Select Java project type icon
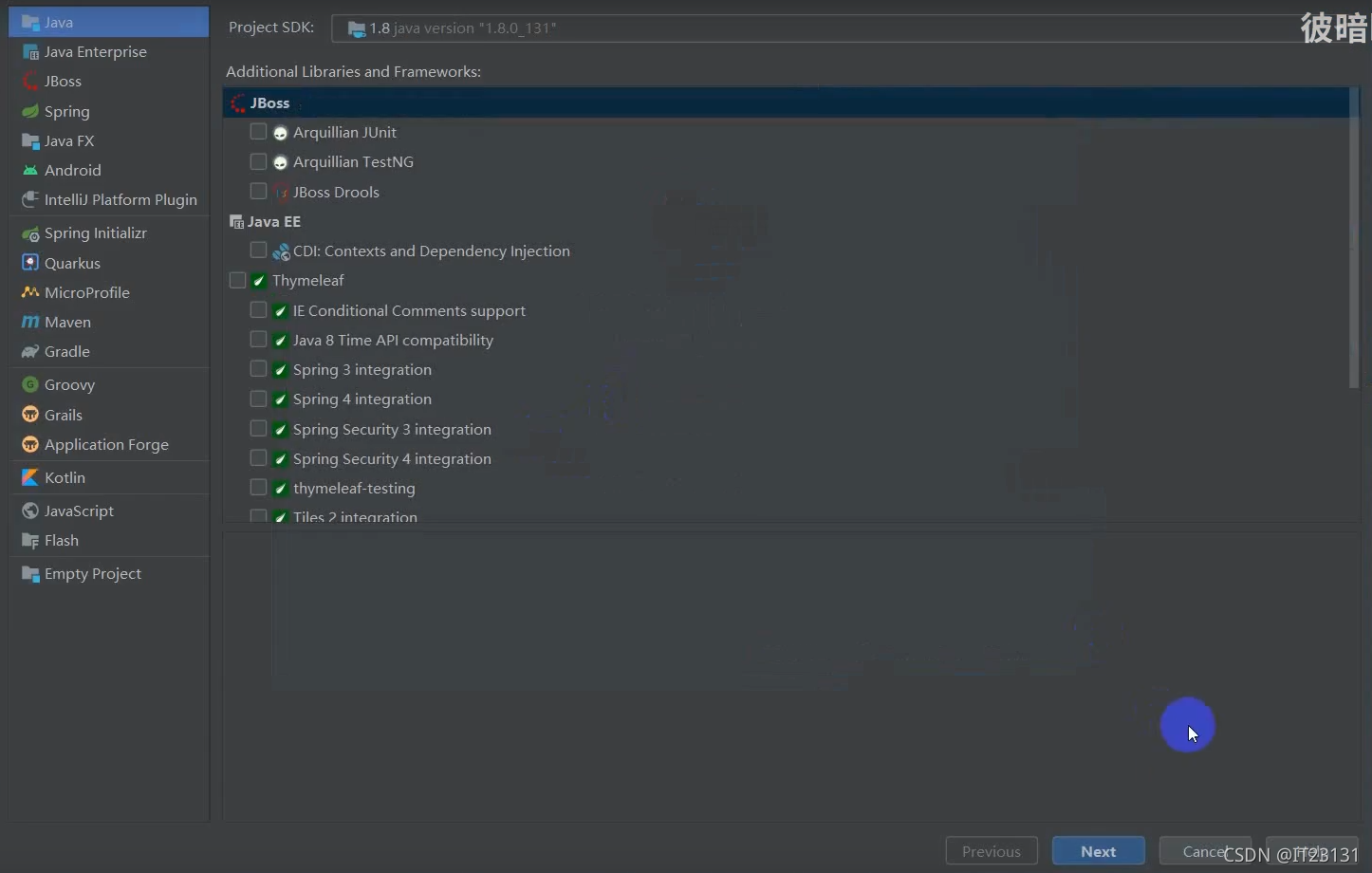The width and height of the screenshot is (1372, 873). point(30,22)
